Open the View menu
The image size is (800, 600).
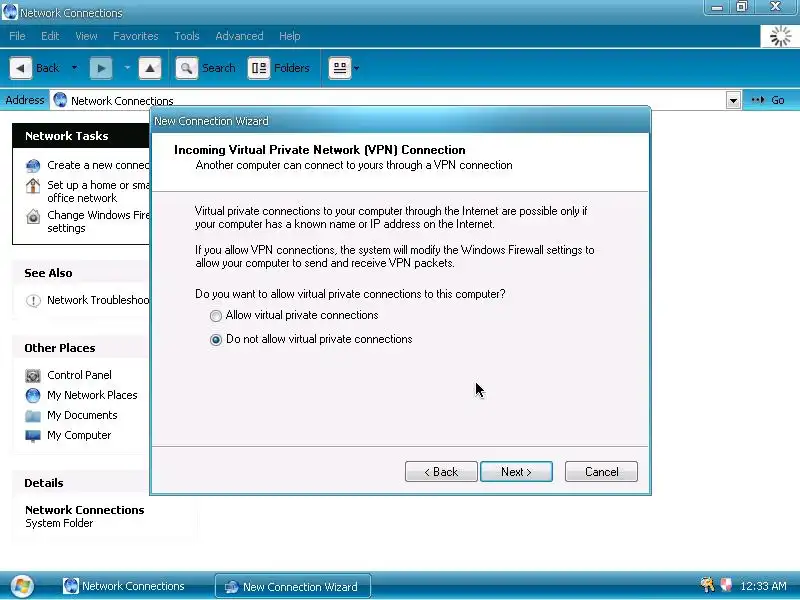[86, 36]
